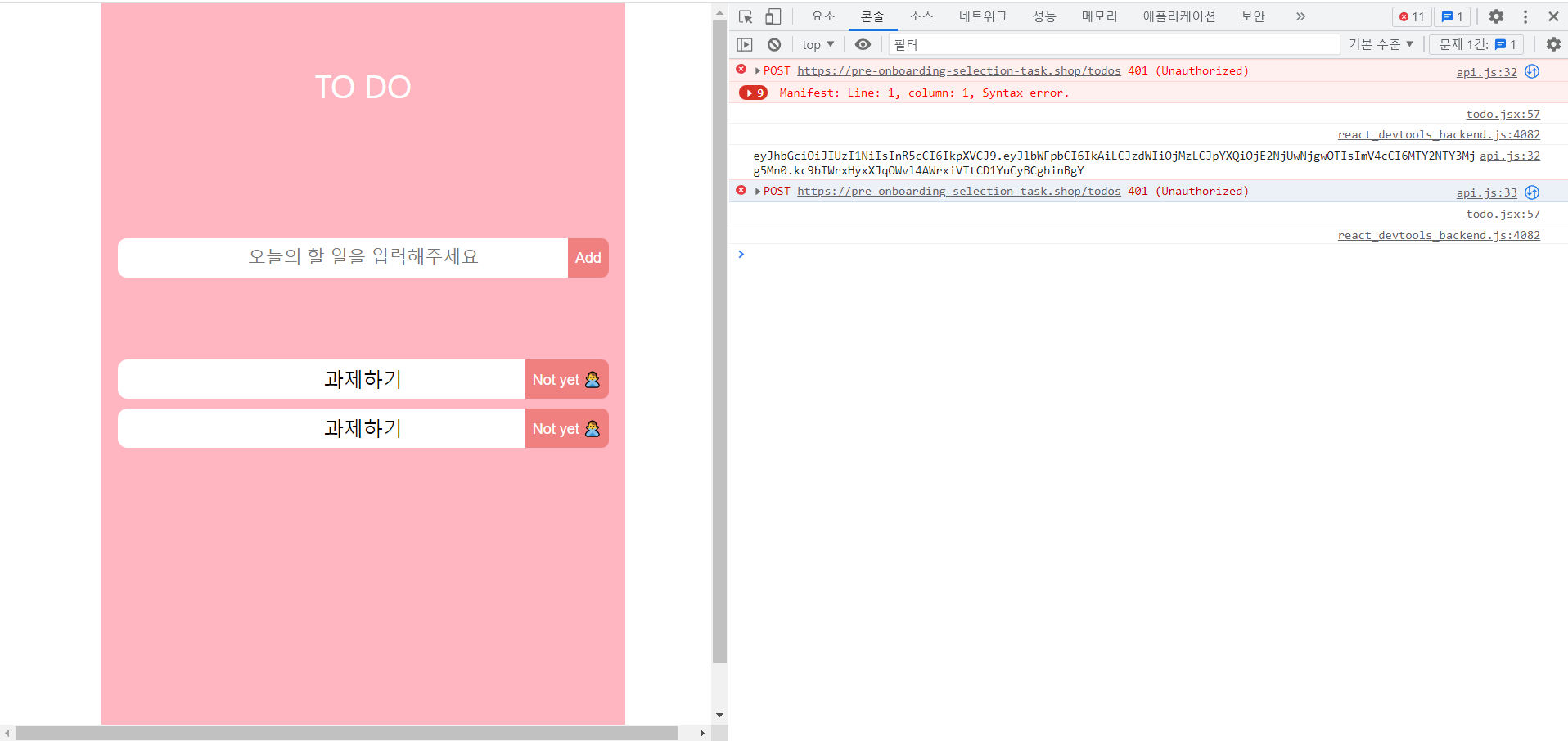Open the 요소 (Elements) tab
Image resolution: width=1568 pixels, height=741 pixels.
[823, 16]
